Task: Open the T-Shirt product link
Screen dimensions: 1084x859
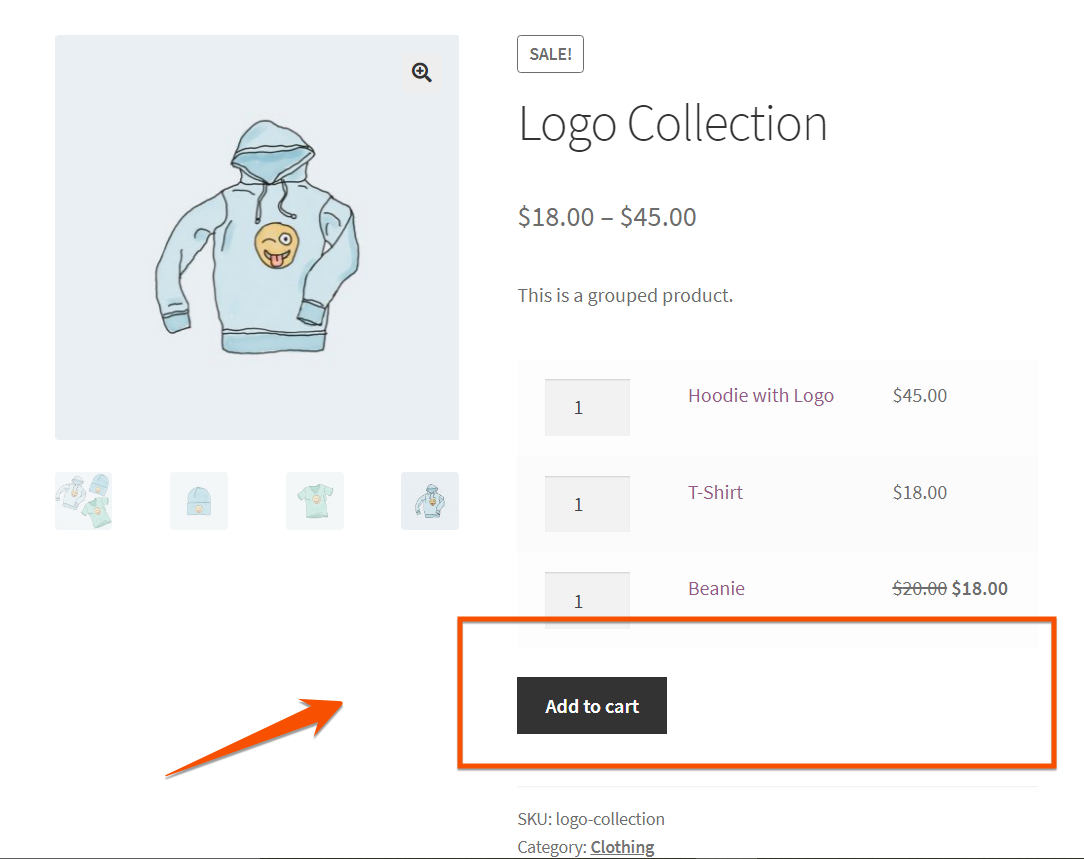Action: coord(715,492)
